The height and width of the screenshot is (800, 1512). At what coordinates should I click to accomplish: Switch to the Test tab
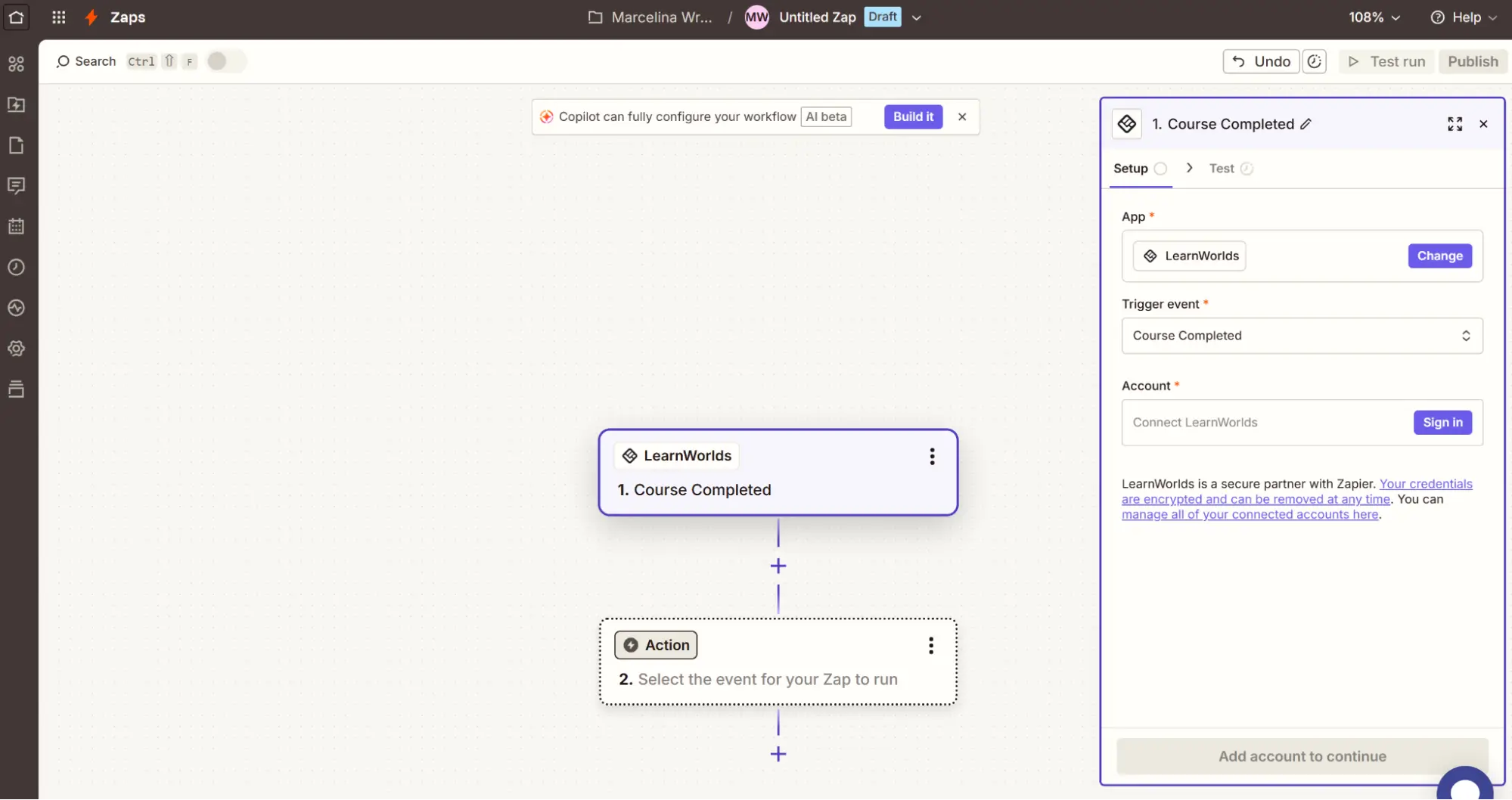1231,169
